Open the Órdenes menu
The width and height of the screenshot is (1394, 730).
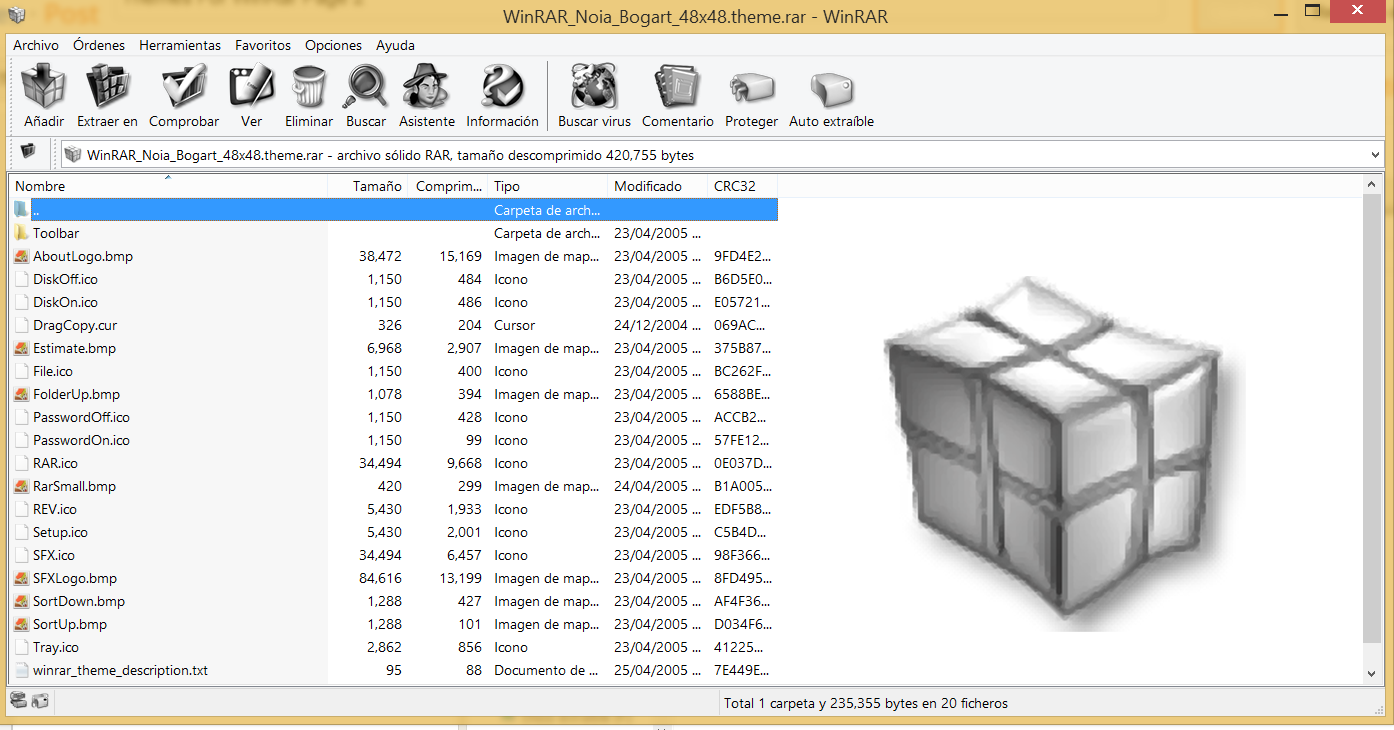pos(99,45)
